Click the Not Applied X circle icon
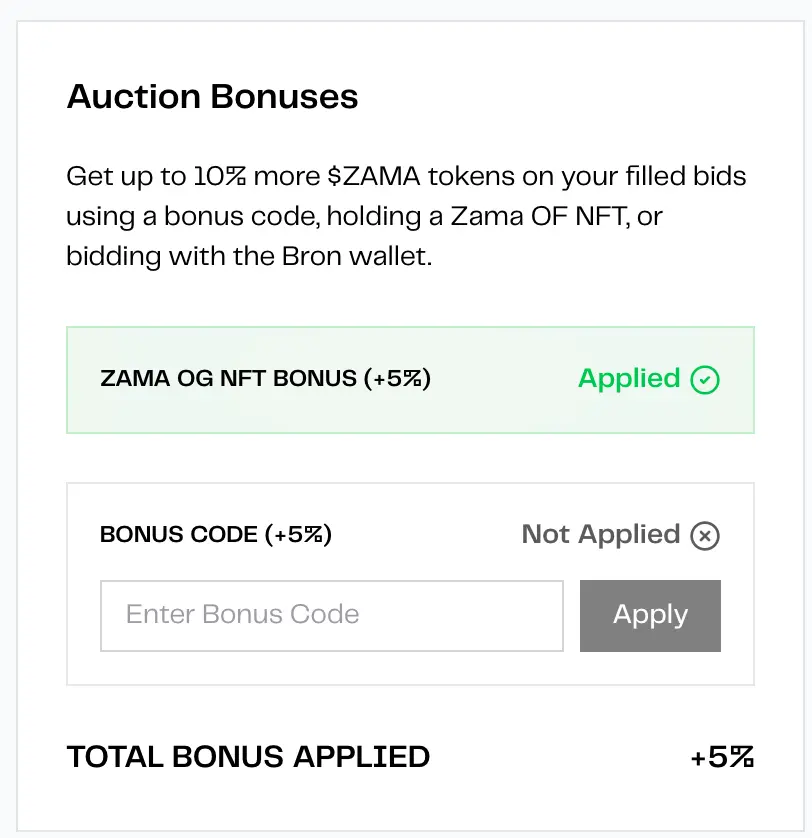This screenshot has height=838, width=812. click(x=705, y=535)
